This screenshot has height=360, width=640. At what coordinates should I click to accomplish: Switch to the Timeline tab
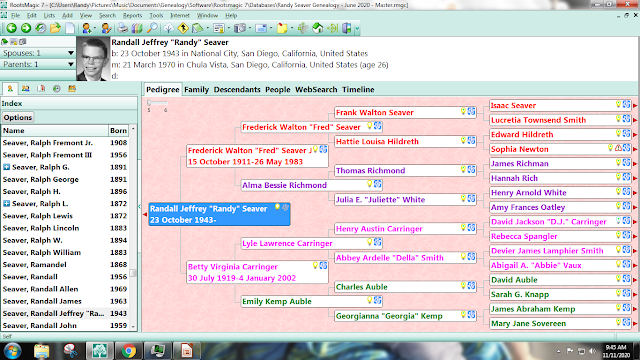click(x=358, y=89)
